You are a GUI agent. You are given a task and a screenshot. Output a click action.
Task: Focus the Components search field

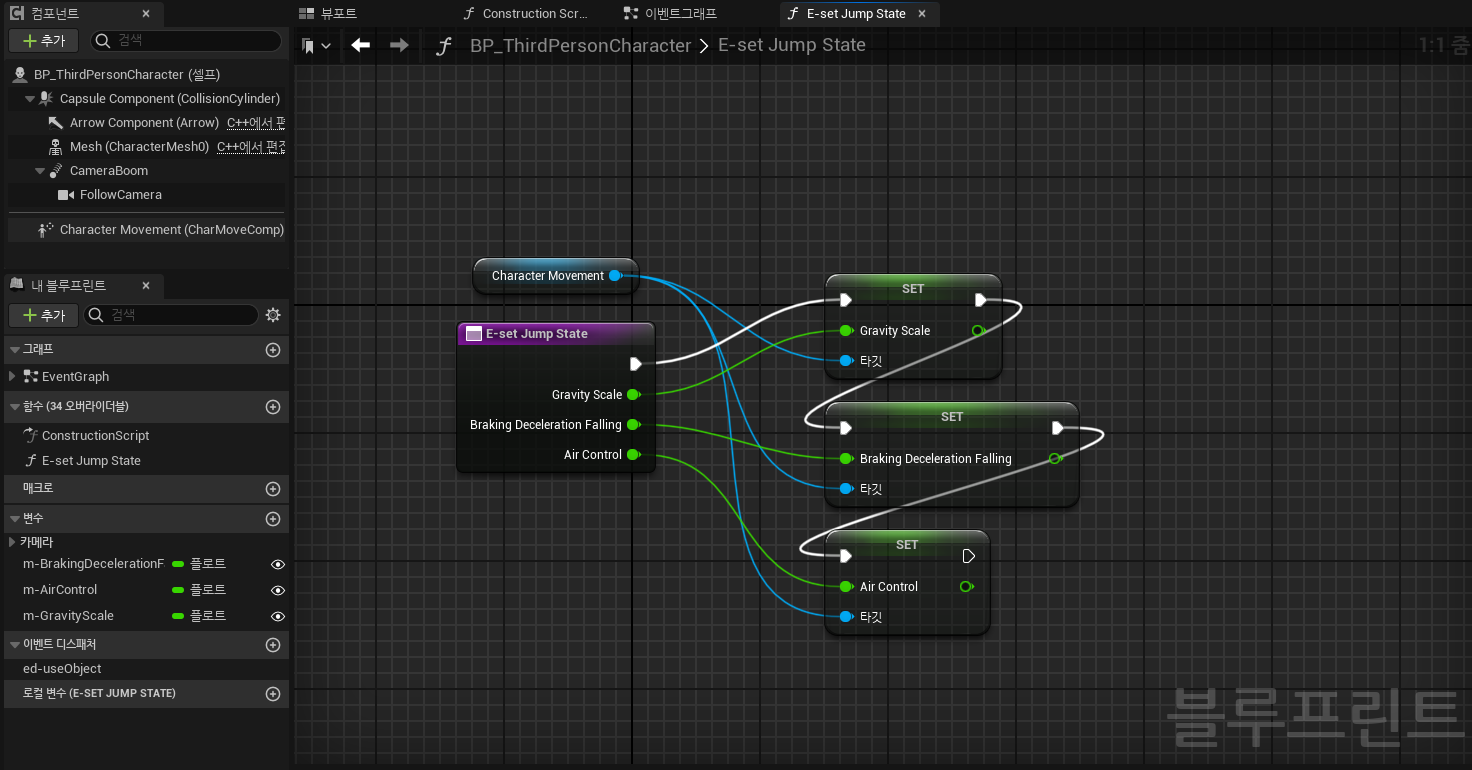tap(186, 41)
